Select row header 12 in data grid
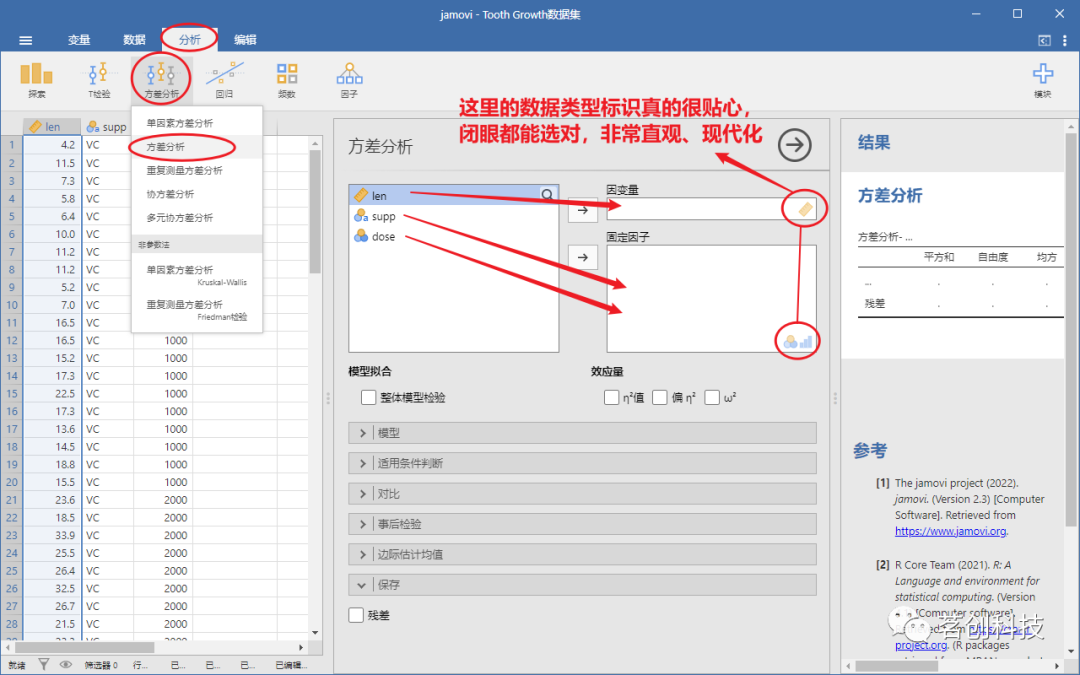 pyautogui.click(x=12, y=340)
